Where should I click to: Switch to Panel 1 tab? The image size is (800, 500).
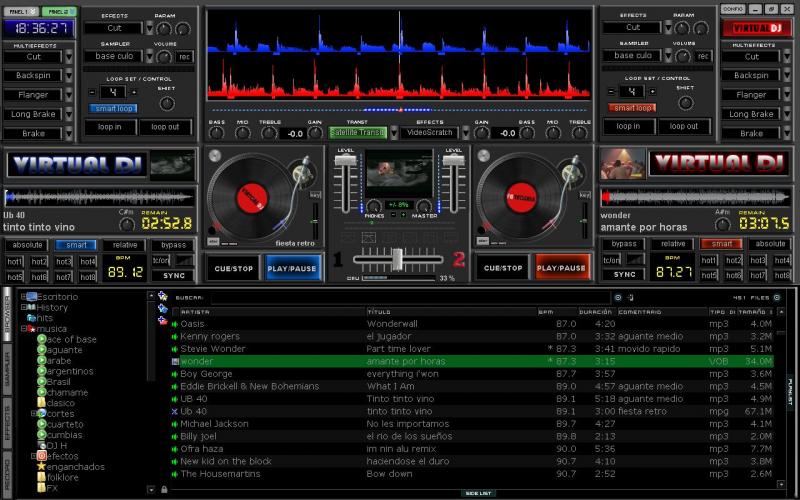click(21, 11)
